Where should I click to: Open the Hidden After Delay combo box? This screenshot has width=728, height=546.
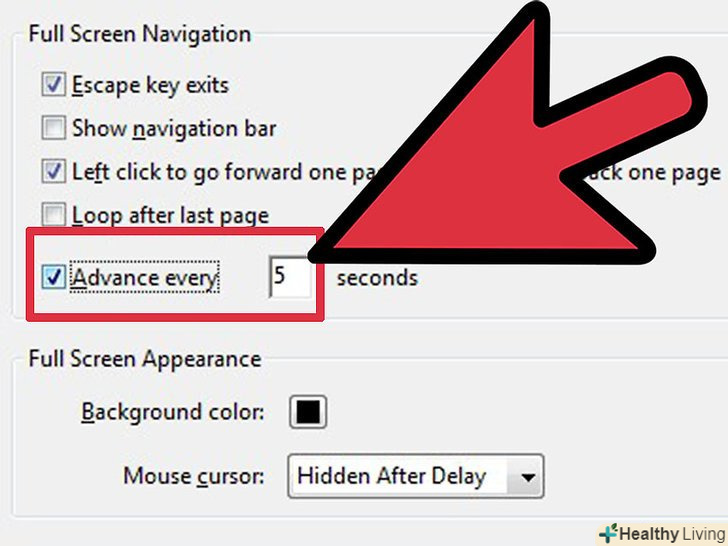click(x=416, y=476)
